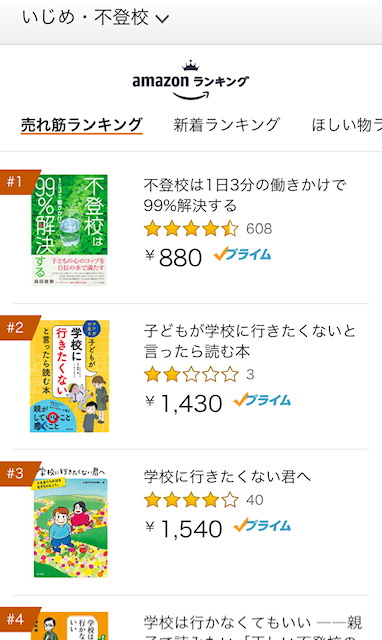Select the 売れ筋ランキング tab
The width and height of the screenshot is (382, 640).
point(82,124)
